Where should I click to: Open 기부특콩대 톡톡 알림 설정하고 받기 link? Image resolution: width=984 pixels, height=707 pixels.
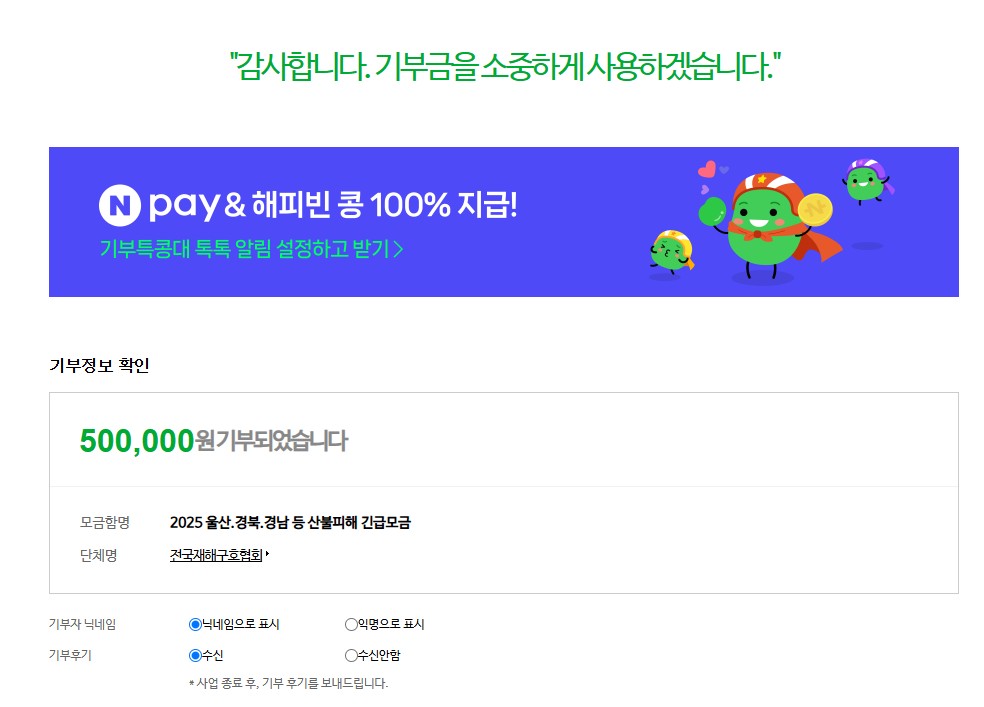(251, 249)
